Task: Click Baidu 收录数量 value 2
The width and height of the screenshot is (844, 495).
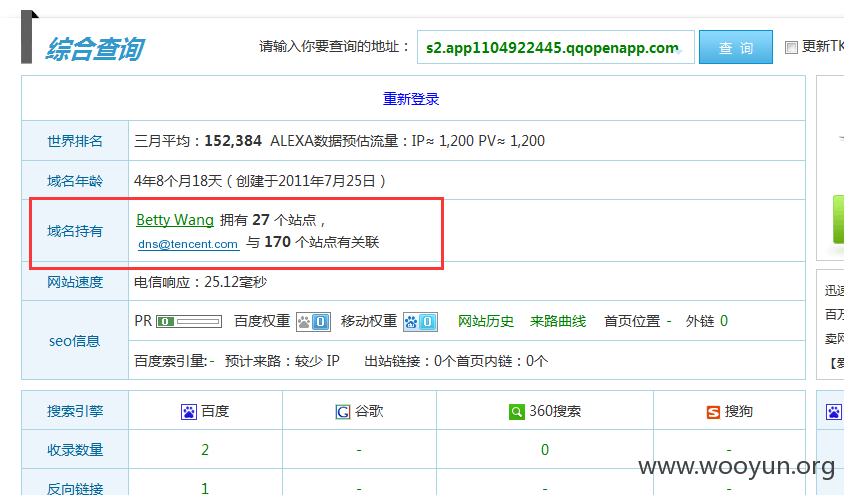Action: point(205,450)
